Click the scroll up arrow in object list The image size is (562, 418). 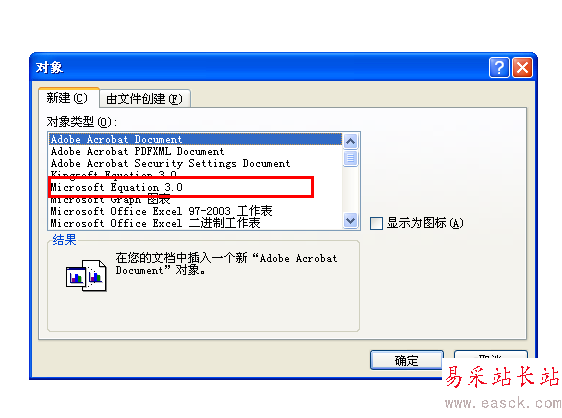click(x=350, y=142)
